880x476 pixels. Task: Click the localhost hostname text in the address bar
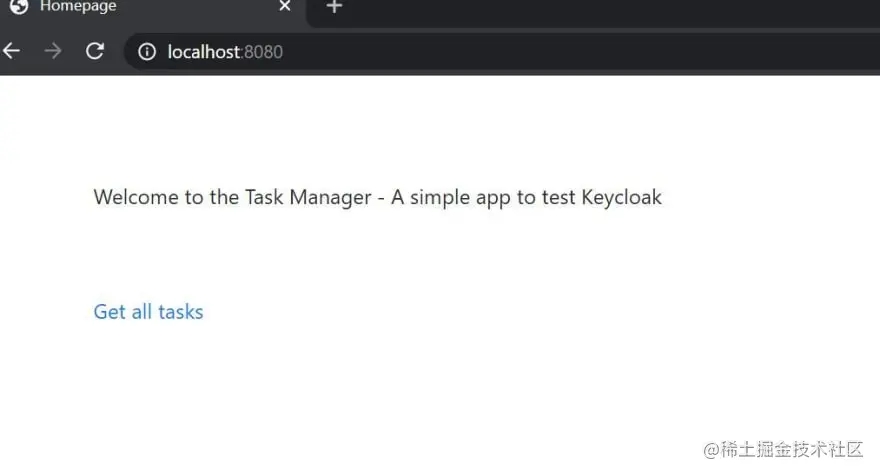pyautogui.click(x=204, y=52)
